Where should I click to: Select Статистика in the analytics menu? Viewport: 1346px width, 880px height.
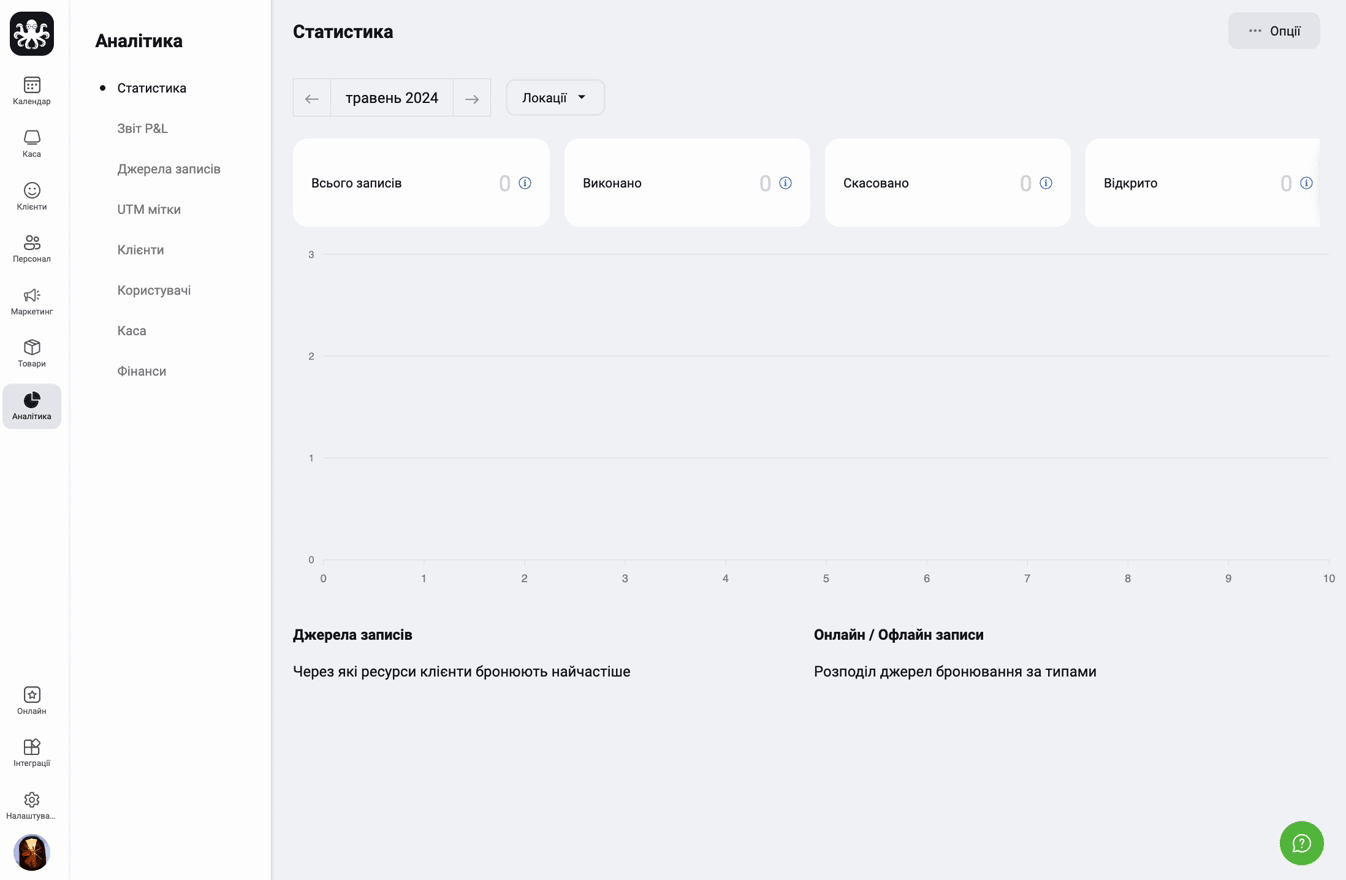[152, 88]
